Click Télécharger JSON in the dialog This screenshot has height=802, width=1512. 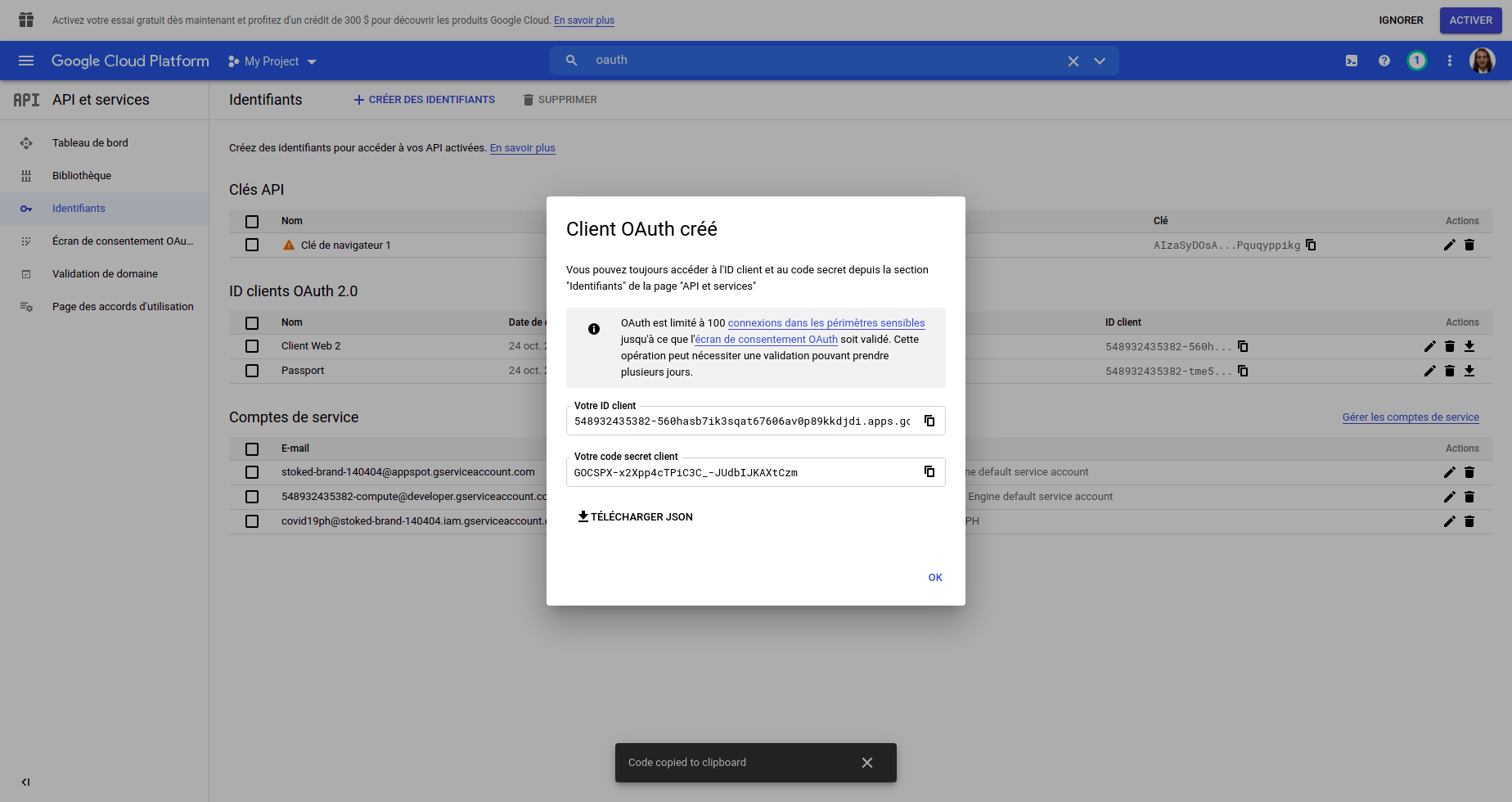635,516
